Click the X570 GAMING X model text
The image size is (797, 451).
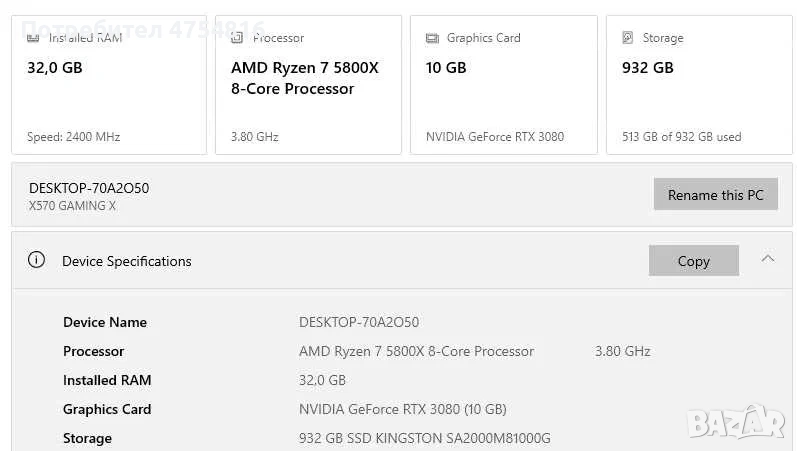pyautogui.click(x=72, y=206)
